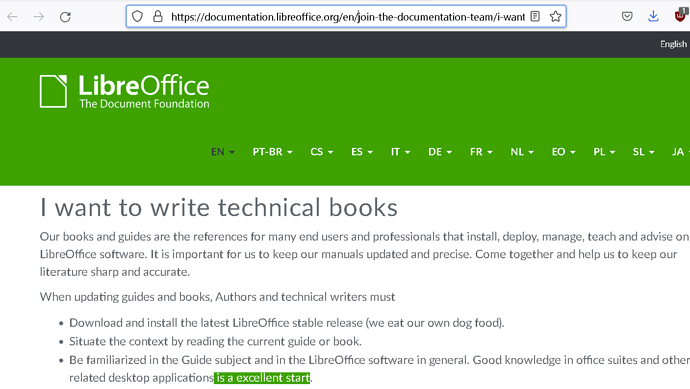Open the tracking protection shield icon
Screen dimensions: 690x389
click(138, 17)
